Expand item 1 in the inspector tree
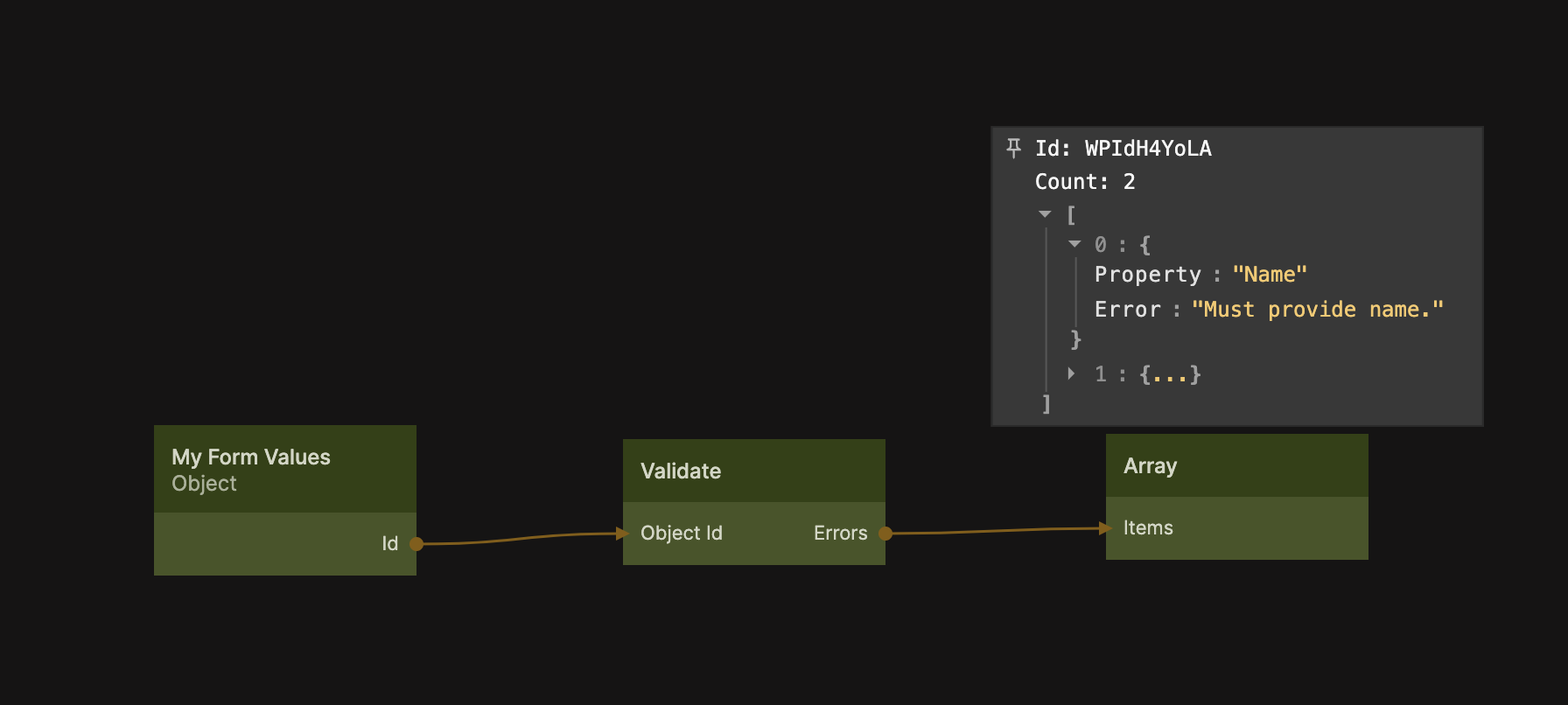 tap(1072, 373)
